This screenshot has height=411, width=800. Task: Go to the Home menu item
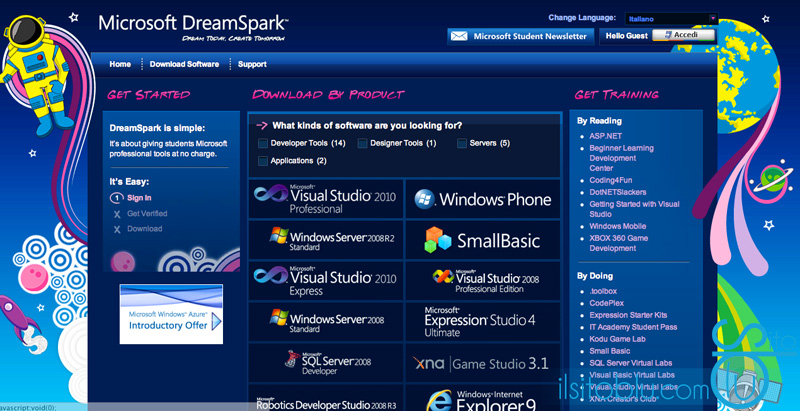point(120,64)
